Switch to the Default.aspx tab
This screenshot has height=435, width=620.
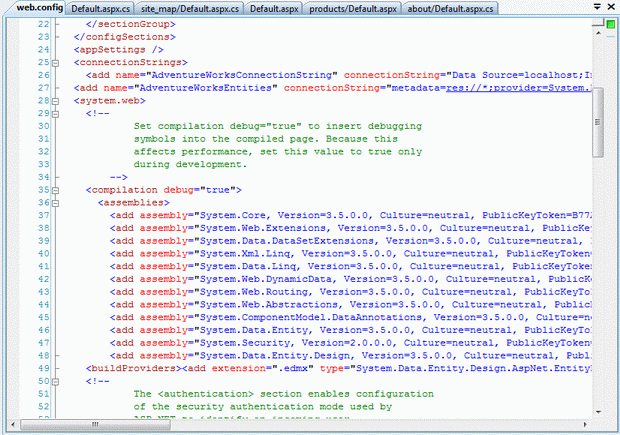pos(274,9)
